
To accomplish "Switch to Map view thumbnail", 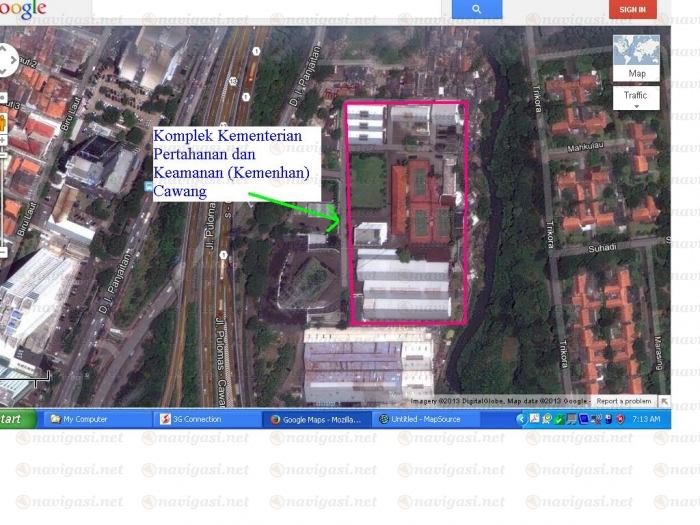I will tap(636, 57).
